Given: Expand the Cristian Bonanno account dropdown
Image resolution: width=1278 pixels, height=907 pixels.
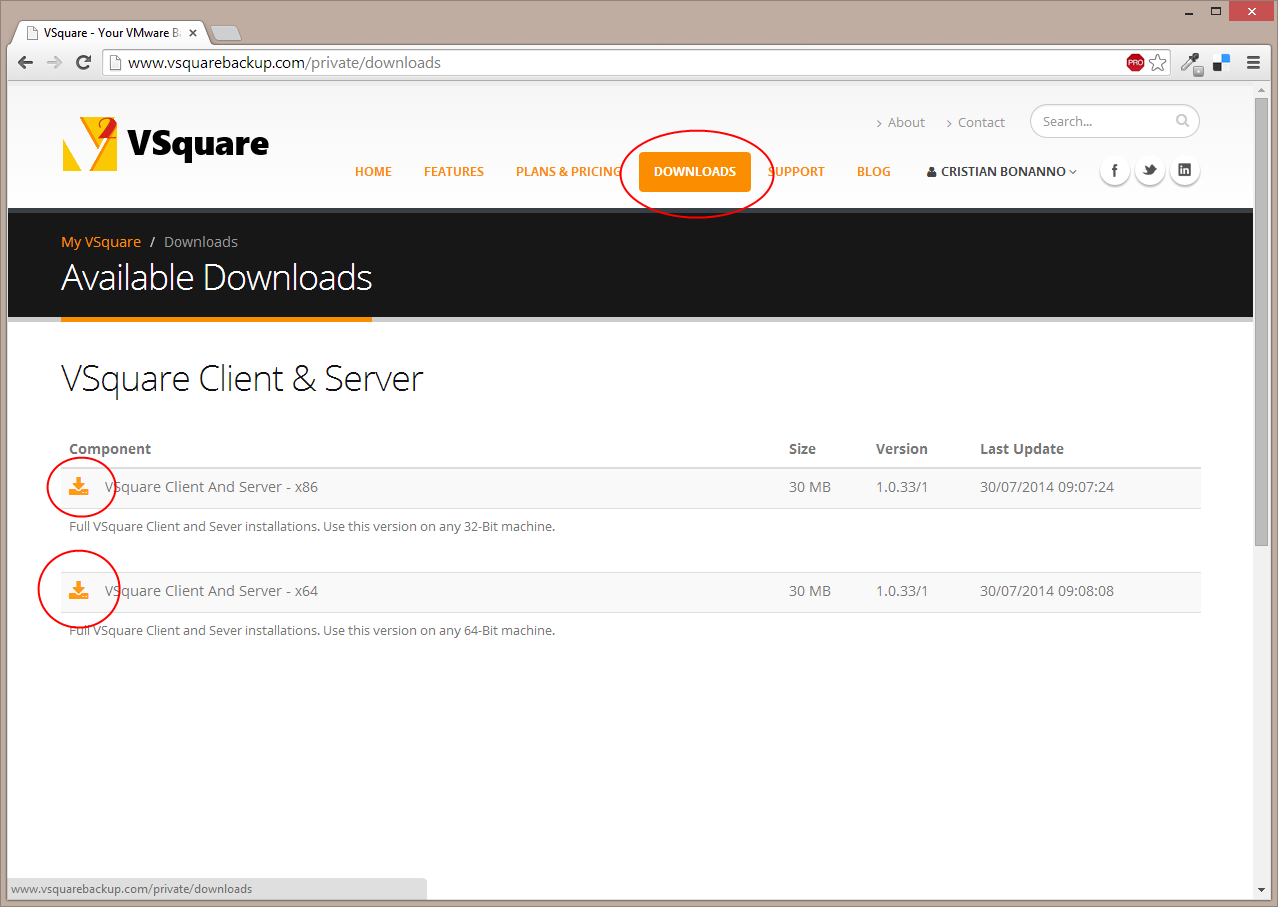Looking at the screenshot, I should pyautogui.click(x=1002, y=172).
